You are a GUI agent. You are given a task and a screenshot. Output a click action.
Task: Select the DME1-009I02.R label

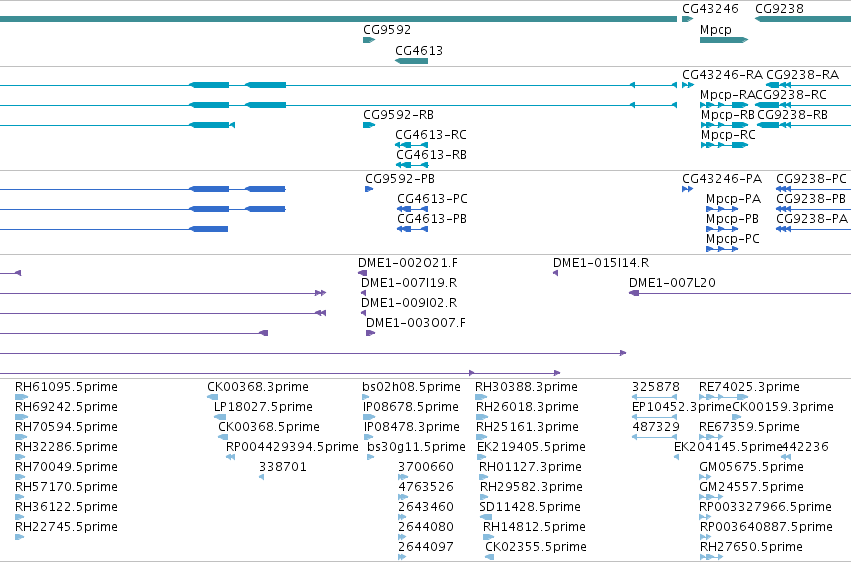tap(409, 303)
